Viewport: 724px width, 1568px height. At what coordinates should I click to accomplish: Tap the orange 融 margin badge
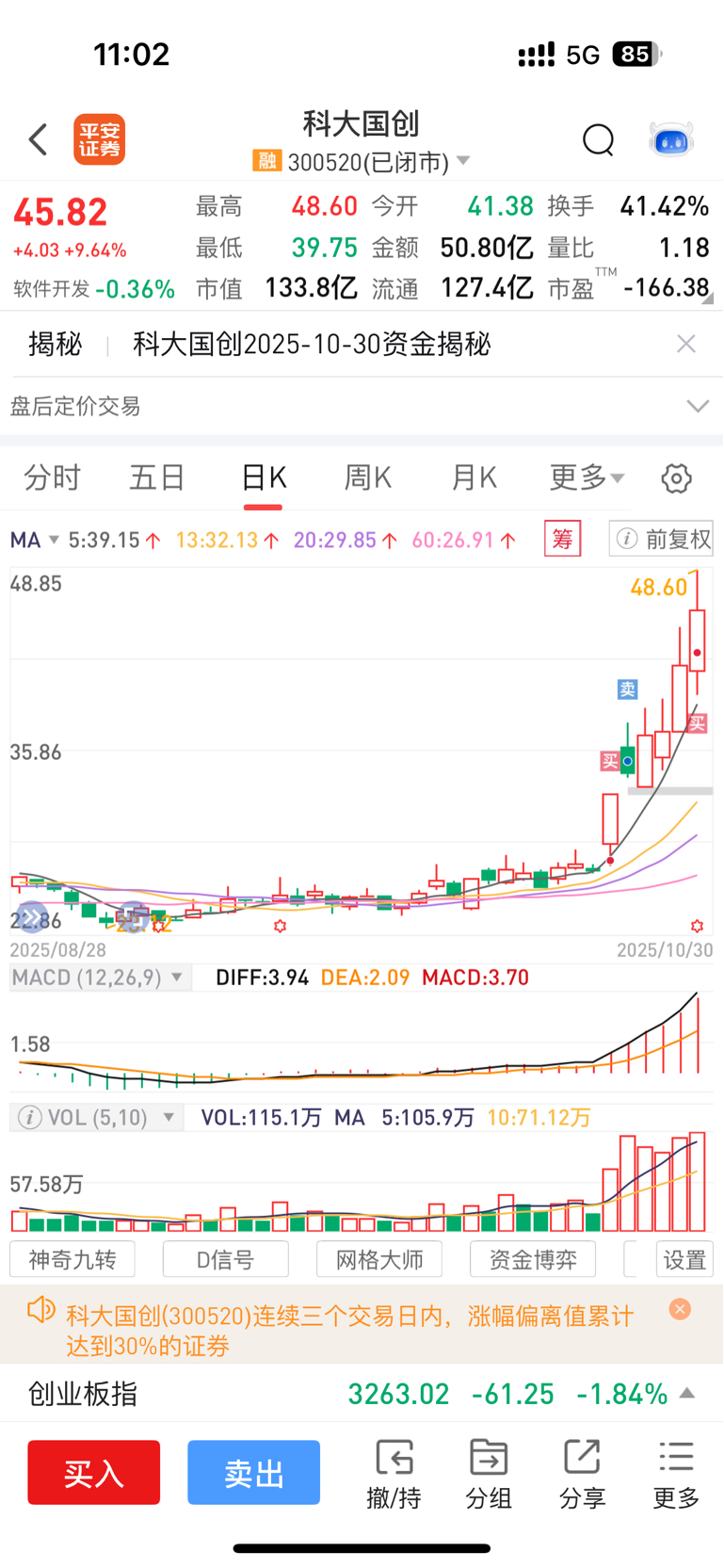point(267,161)
